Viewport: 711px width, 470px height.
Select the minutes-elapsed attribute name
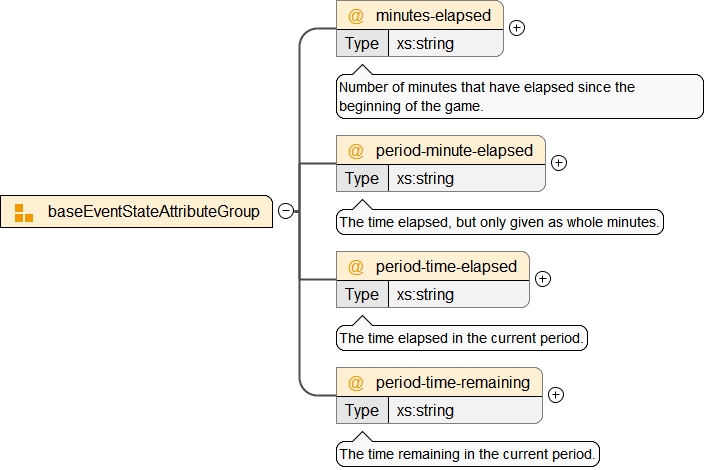click(433, 16)
